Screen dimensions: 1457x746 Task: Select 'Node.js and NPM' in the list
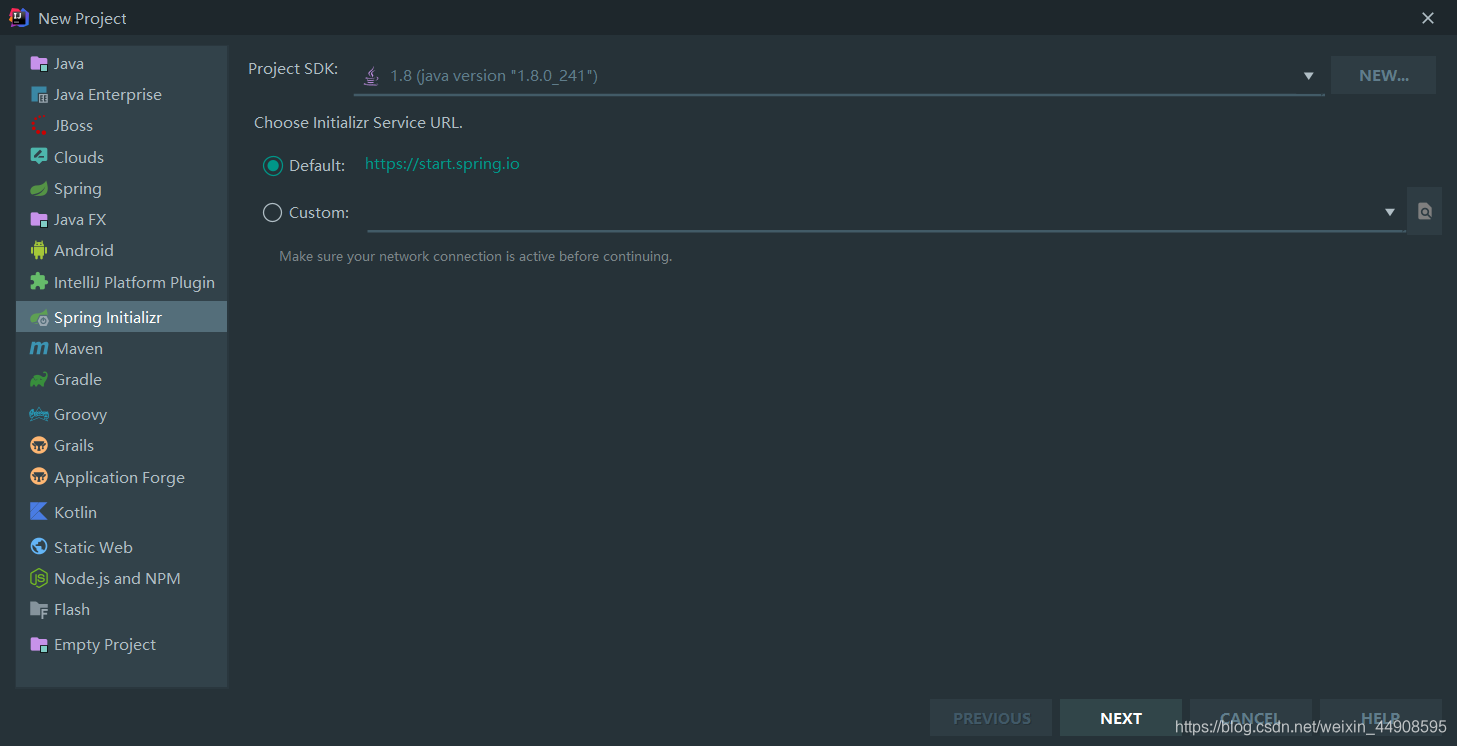[x=121, y=578]
